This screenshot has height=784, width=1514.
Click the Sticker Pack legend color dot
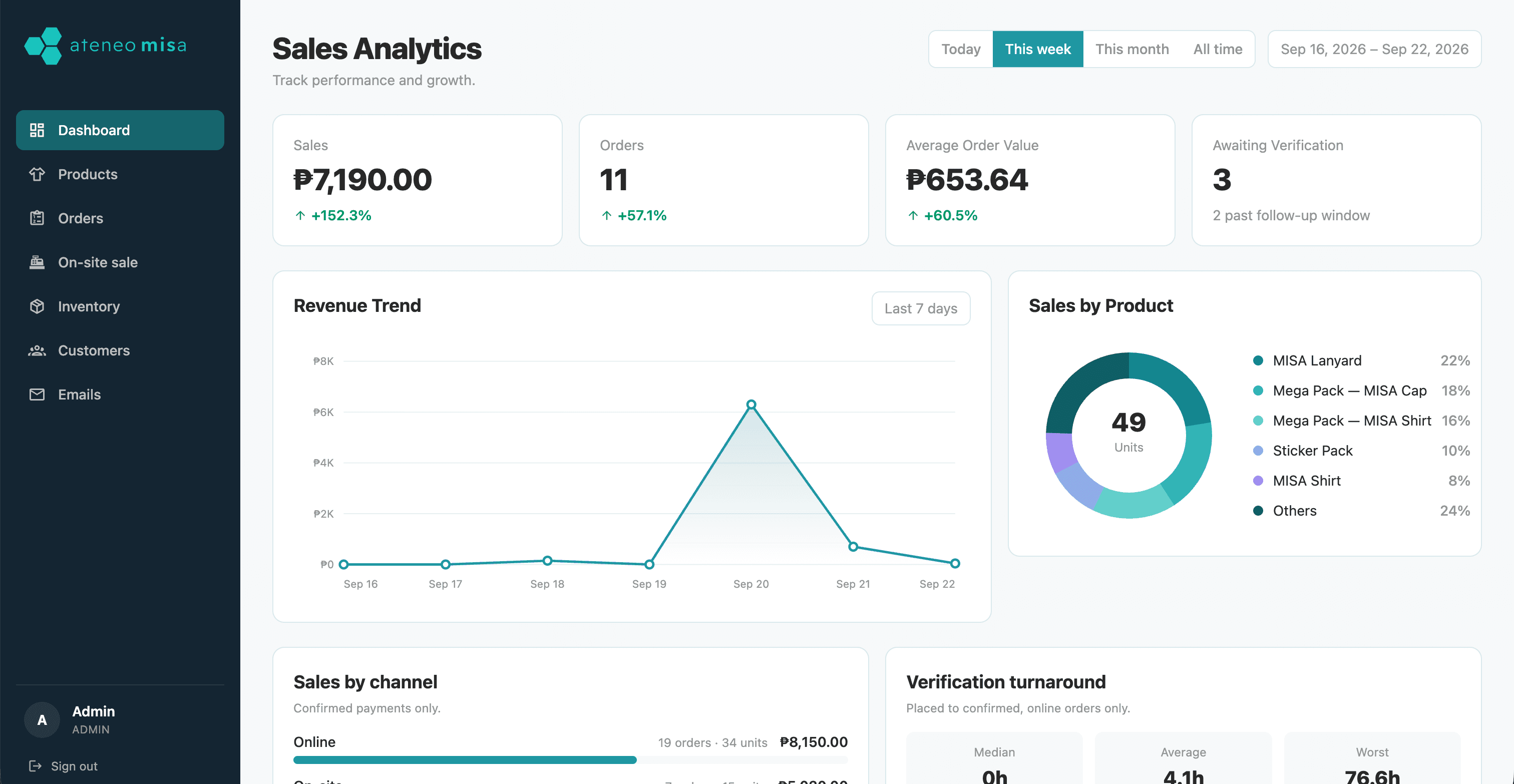(1258, 450)
